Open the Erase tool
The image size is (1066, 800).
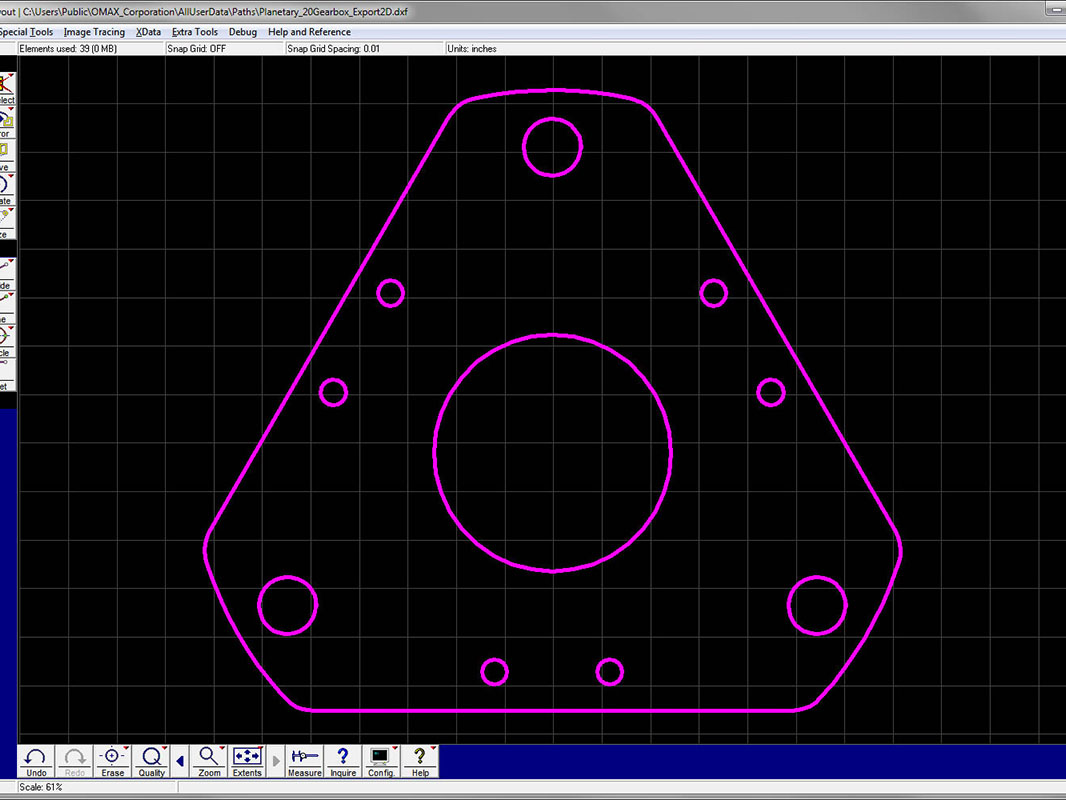click(x=113, y=761)
